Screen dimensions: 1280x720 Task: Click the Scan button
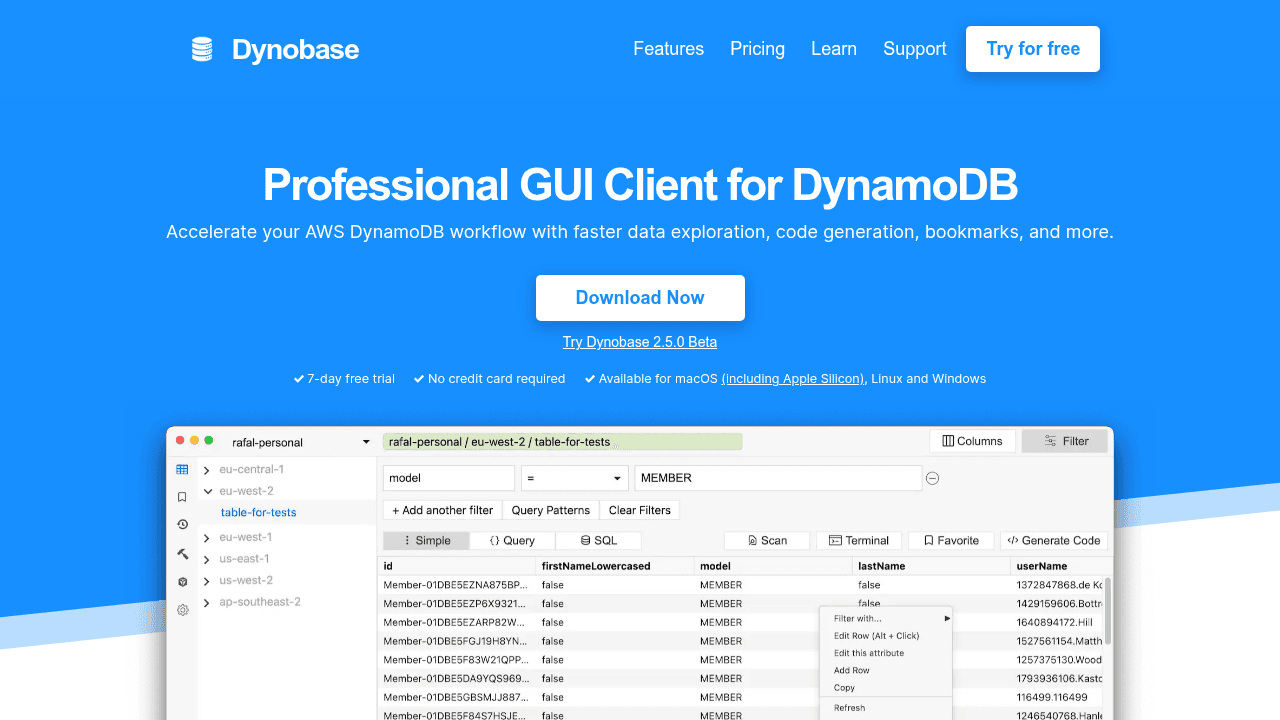[767, 540]
